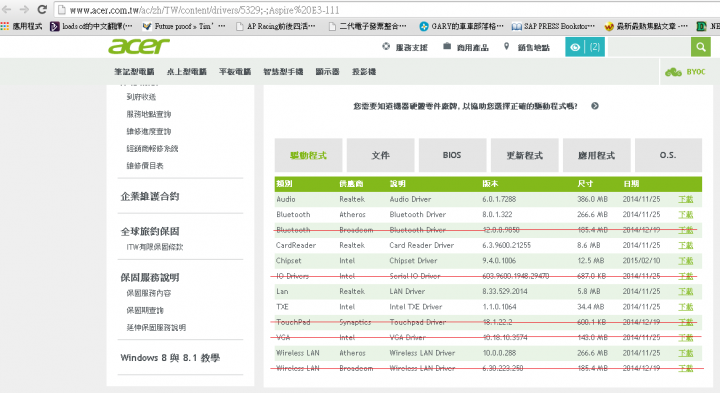Image resolution: width=720 pixels, height=393 pixels.
Task: Click the Acer site search field
Action: coord(649,47)
